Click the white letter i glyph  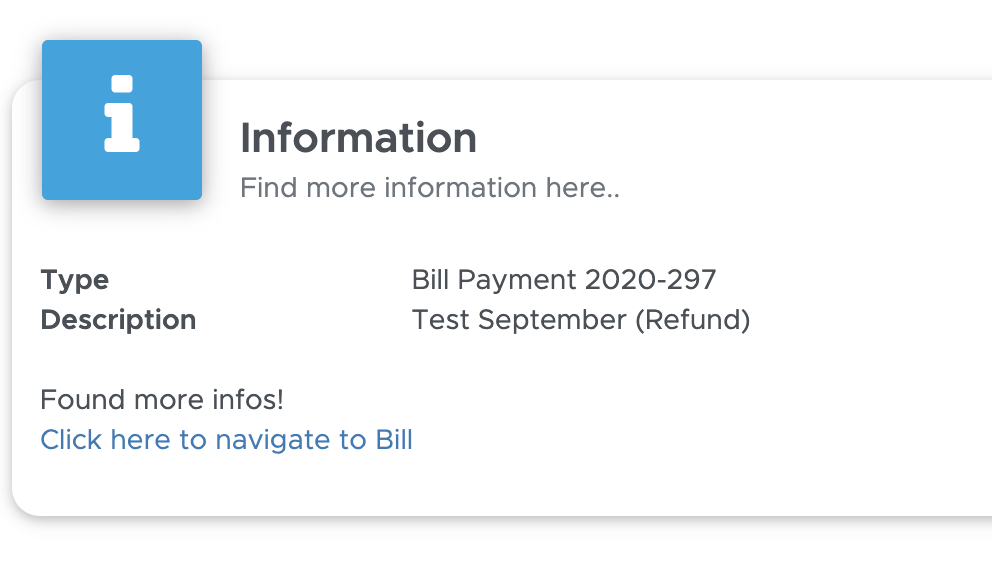(x=122, y=113)
